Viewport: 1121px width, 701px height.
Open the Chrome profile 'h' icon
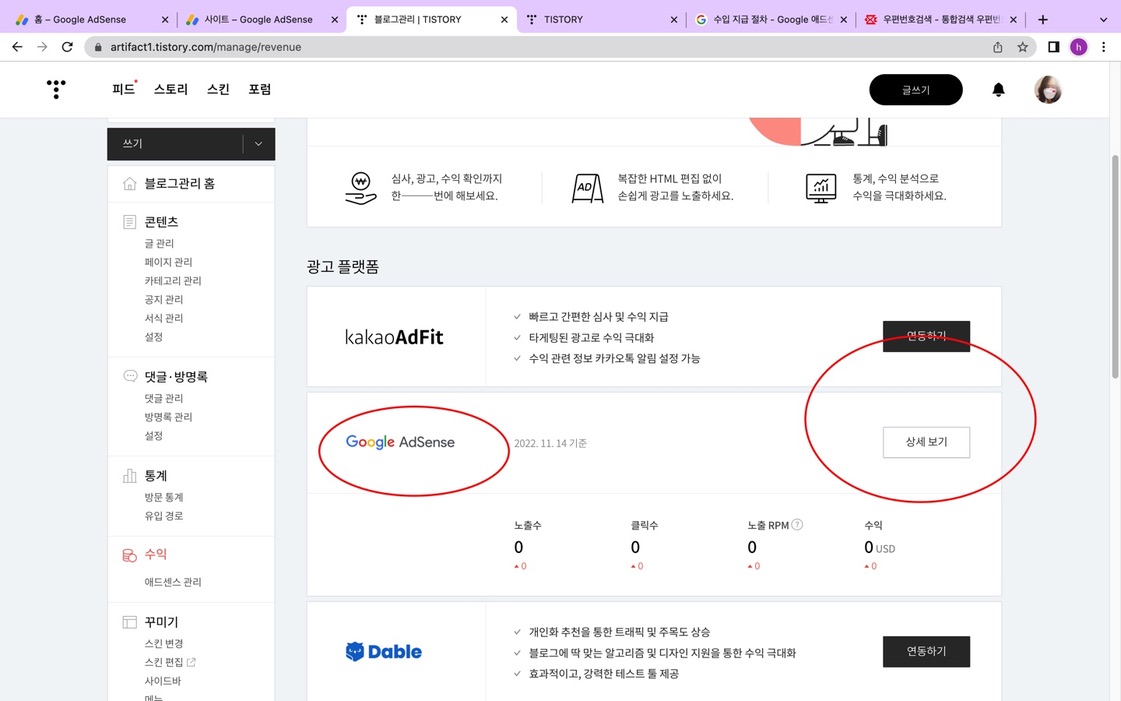pos(1078,47)
